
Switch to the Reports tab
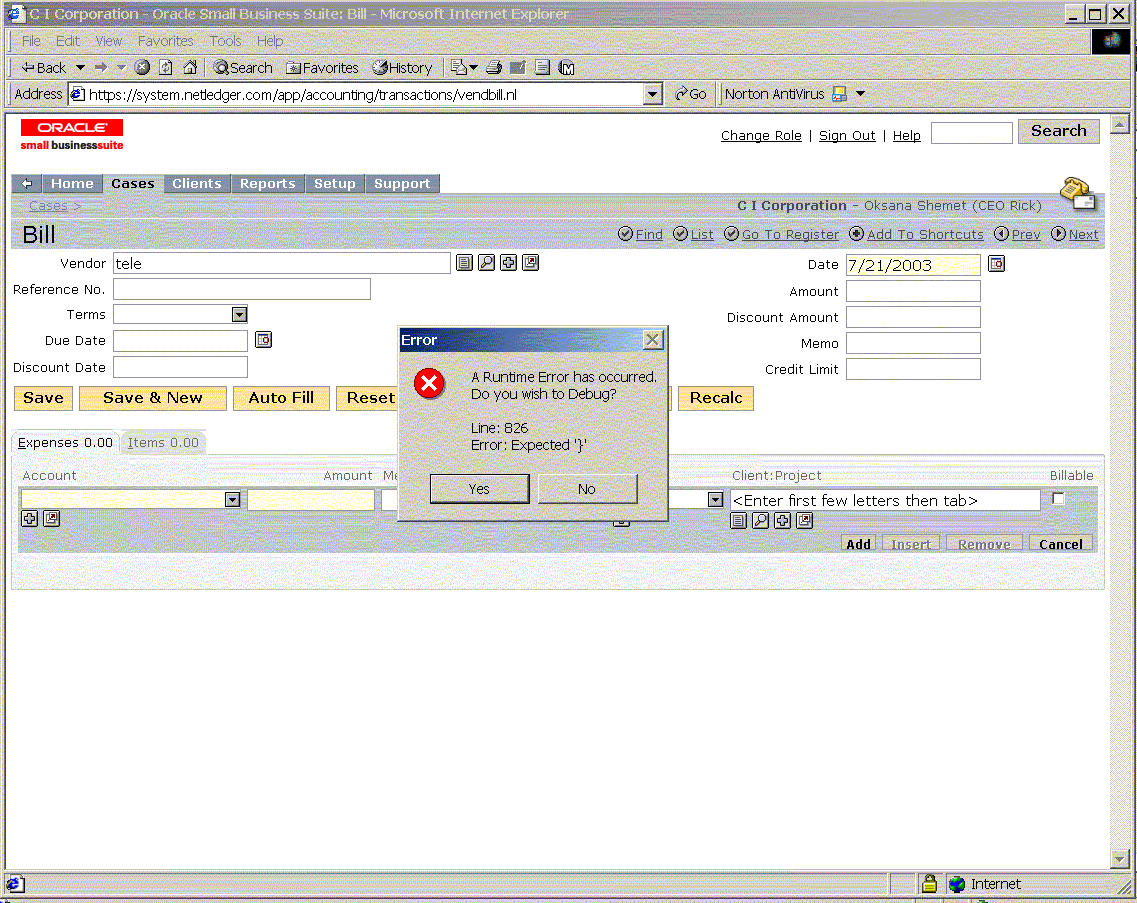tap(268, 184)
